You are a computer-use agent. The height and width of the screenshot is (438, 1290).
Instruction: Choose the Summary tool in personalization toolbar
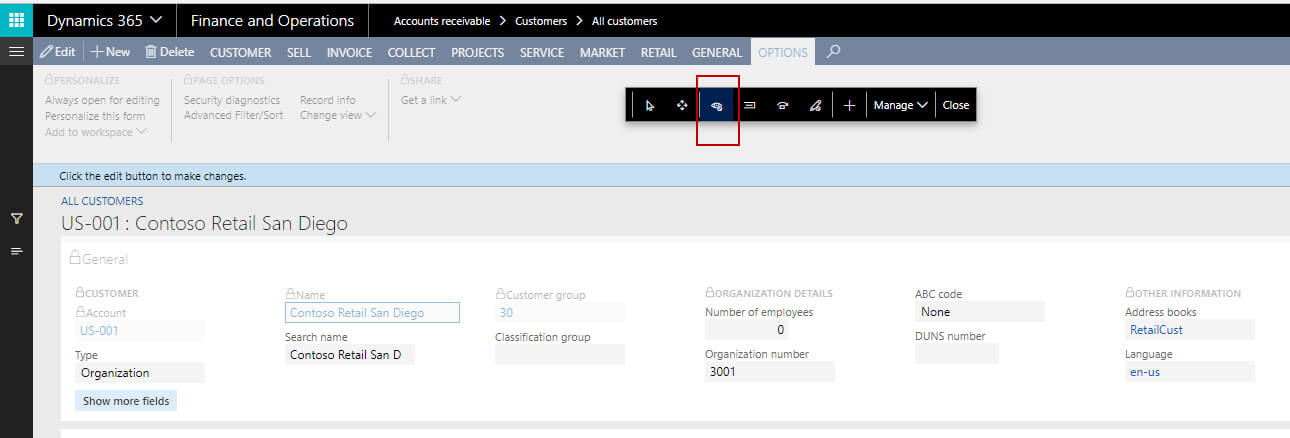[749, 105]
